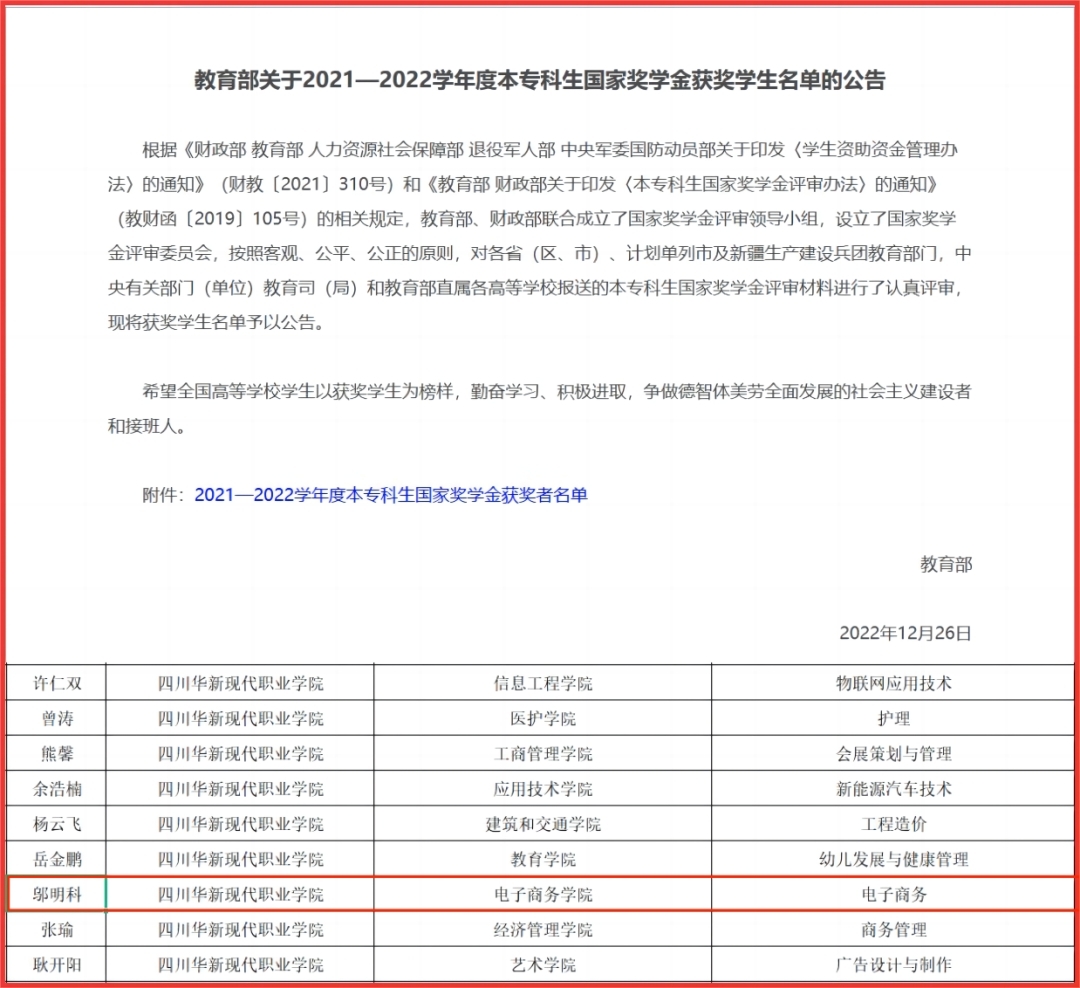Screen dimensions: 1080x988
Task: Click the 新能源汽车技术 major cell
Action: pyautogui.click(x=893, y=789)
